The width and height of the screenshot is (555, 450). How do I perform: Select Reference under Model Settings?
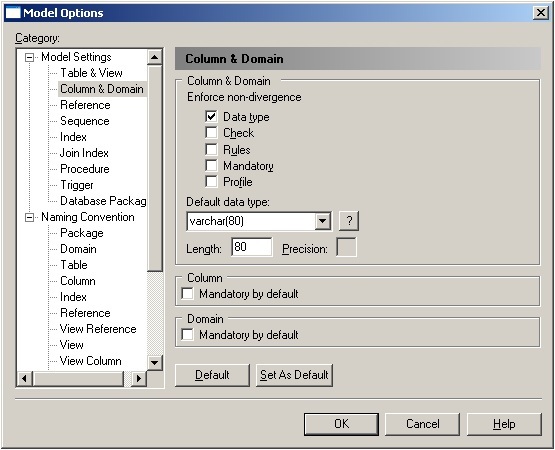(x=85, y=105)
